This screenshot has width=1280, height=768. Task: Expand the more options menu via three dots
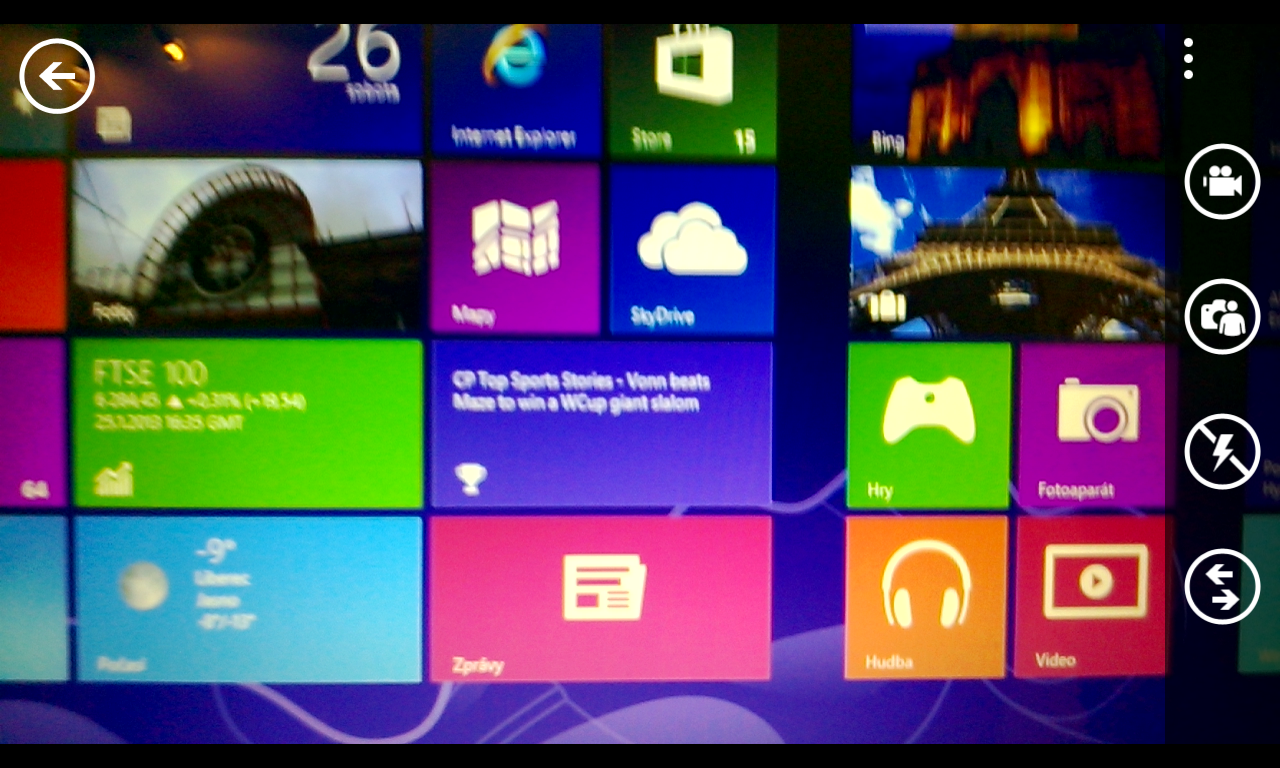click(x=1188, y=57)
